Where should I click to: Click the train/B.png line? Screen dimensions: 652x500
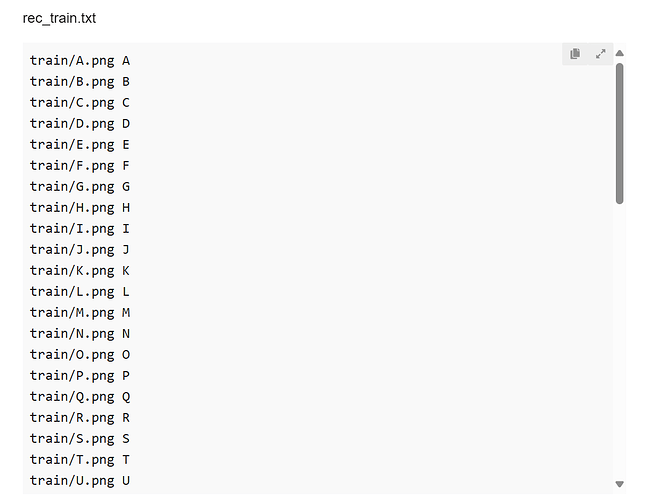(80, 82)
